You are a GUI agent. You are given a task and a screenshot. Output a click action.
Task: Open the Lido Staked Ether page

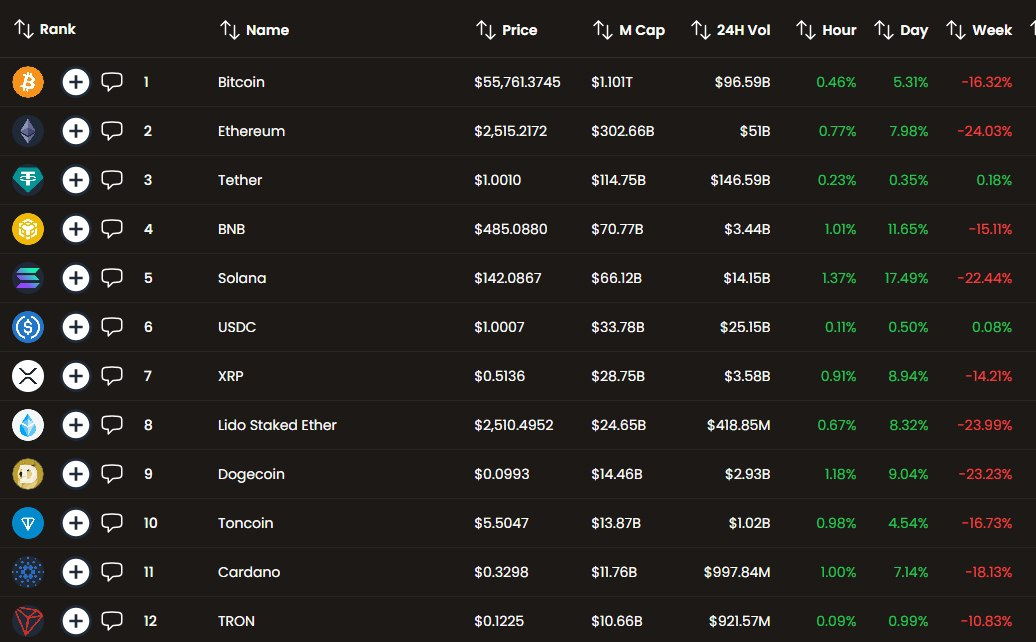[278, 425]
